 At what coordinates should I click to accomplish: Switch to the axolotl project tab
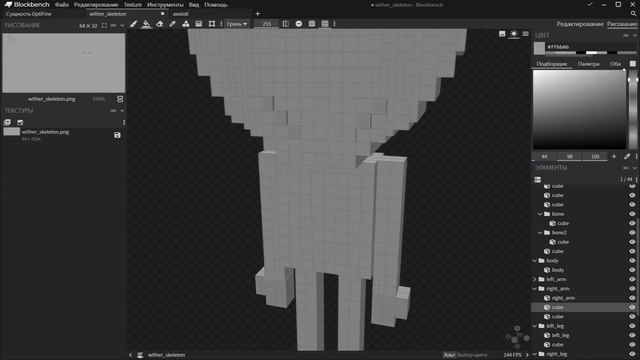tap(180, 14)
